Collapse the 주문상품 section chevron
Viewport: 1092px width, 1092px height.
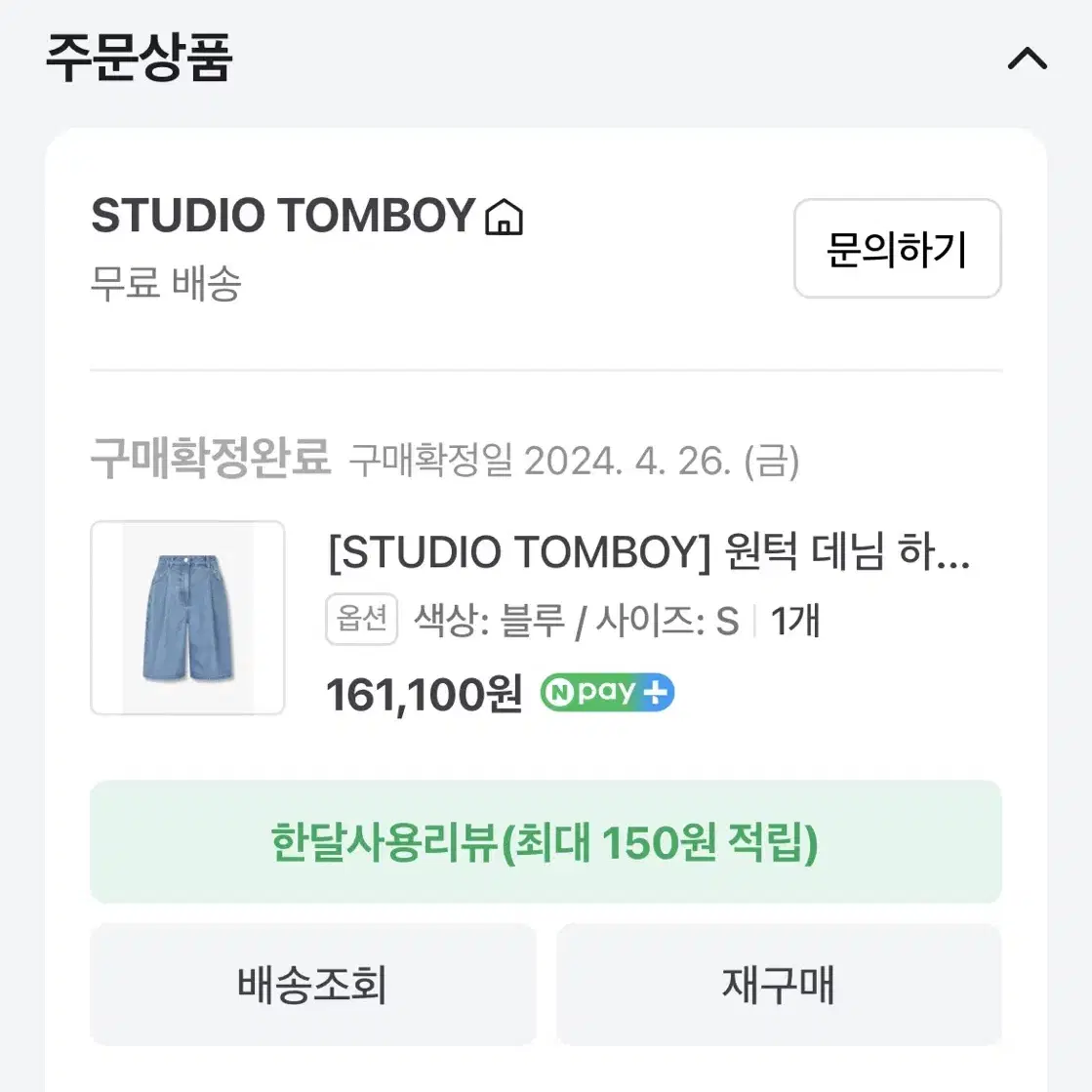tap(1028, 60)
